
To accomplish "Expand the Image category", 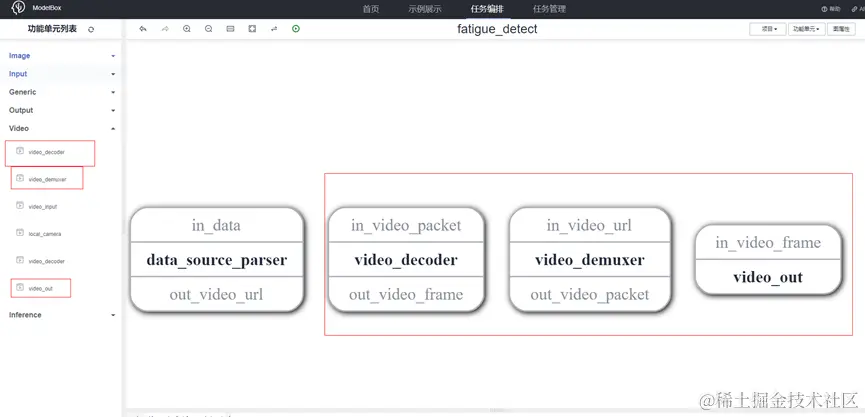I will point(62,56).
